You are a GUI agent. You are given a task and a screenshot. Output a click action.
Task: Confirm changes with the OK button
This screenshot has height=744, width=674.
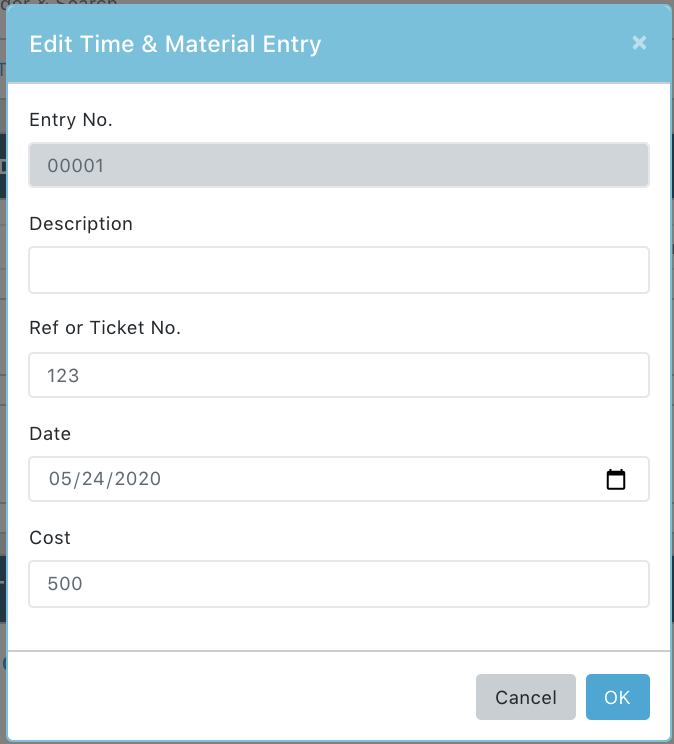[618, 697]
